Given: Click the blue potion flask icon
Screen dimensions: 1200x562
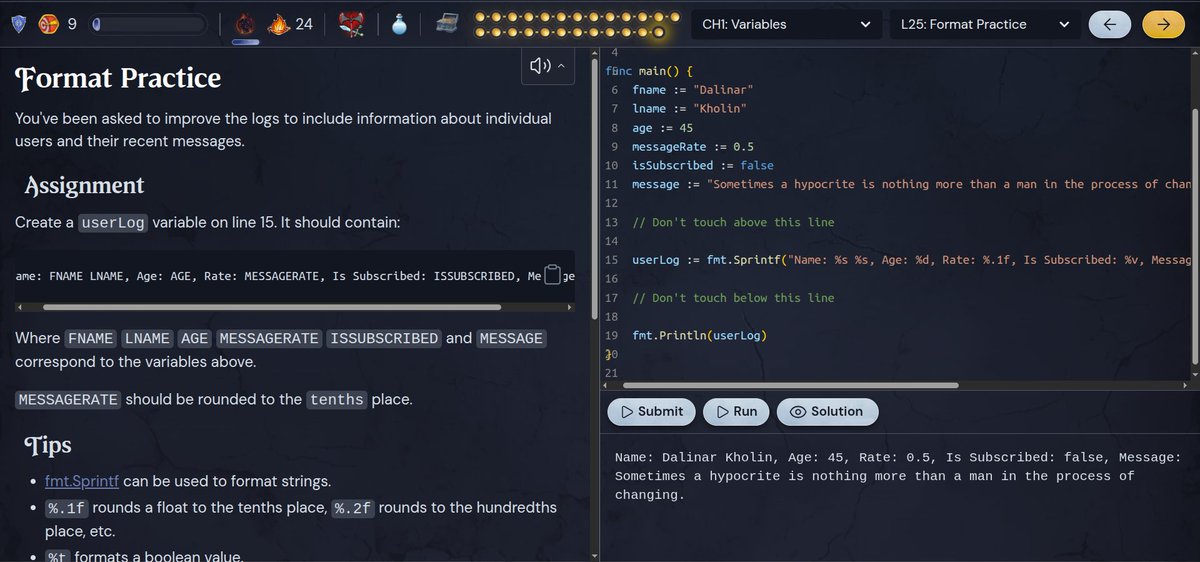Looking at the screenshot, I should (x=399, y=24).
